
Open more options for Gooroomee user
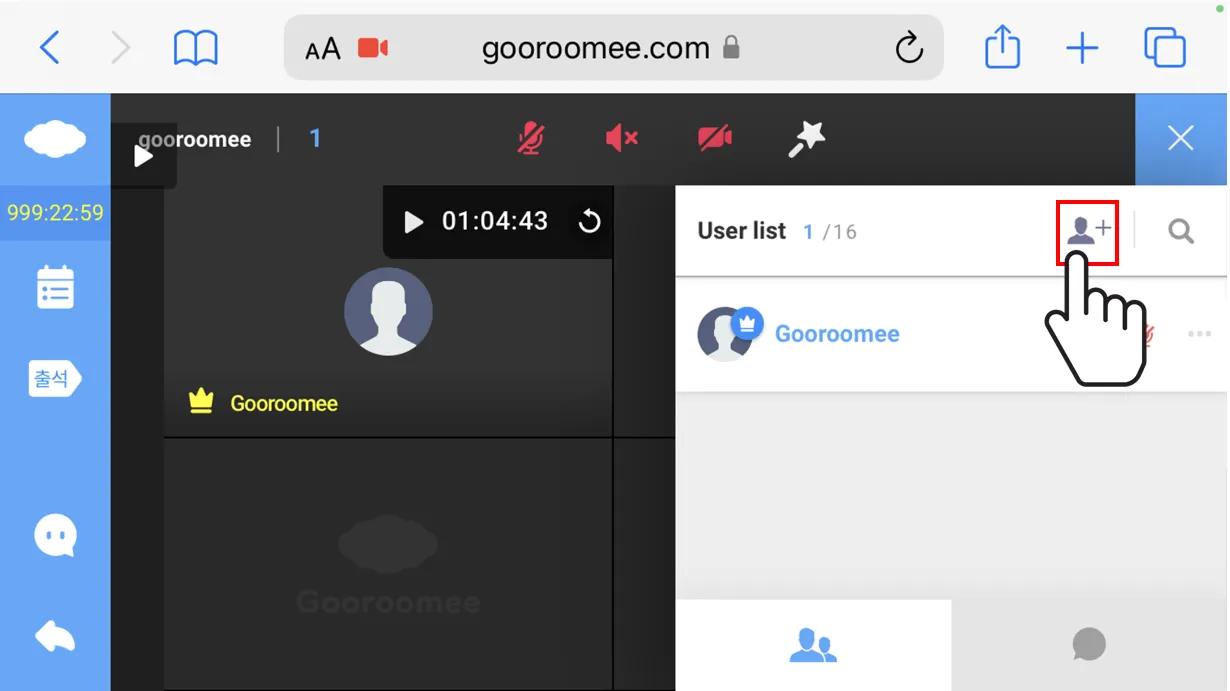[x=1199, y=334]
